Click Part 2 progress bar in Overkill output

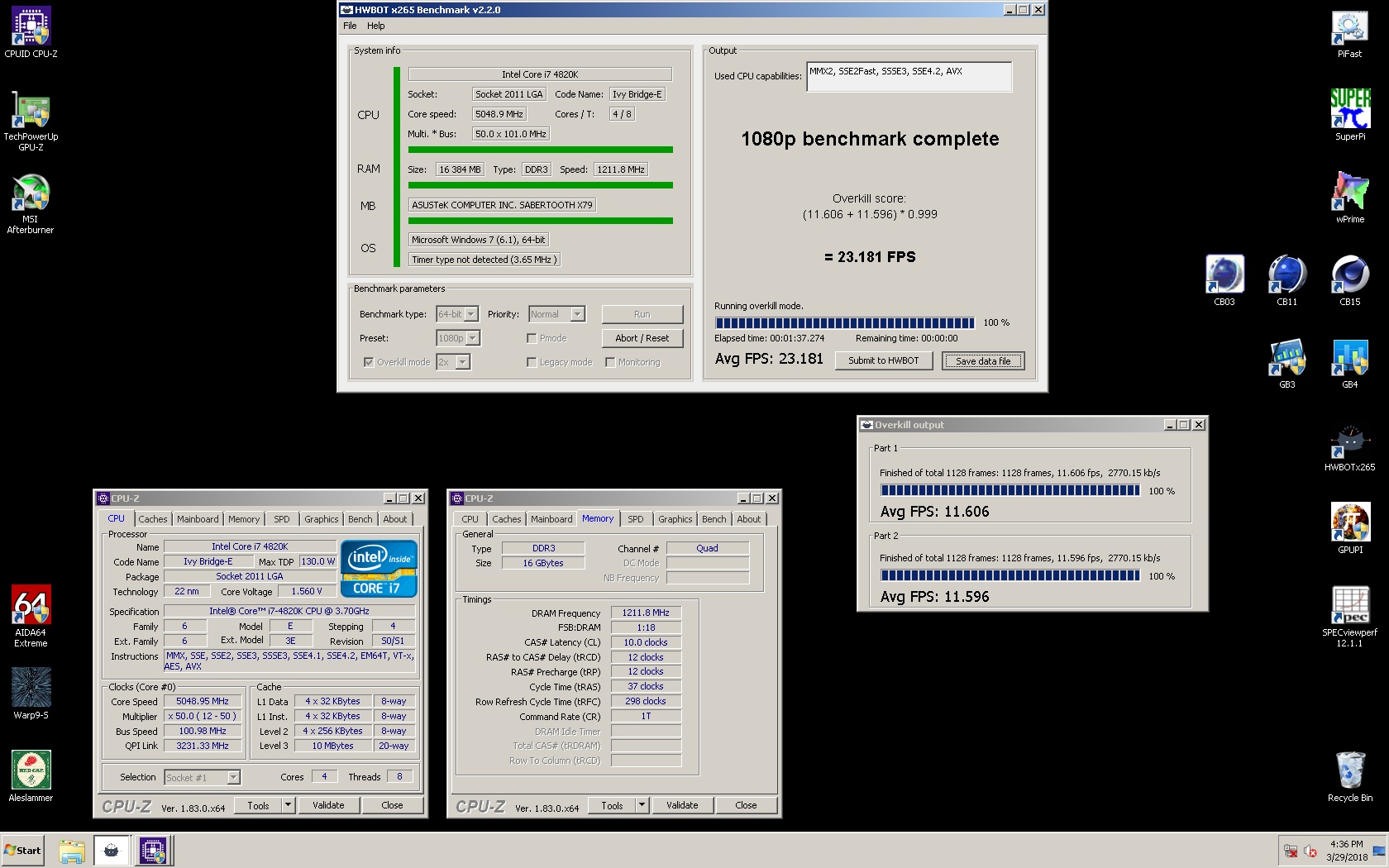(x=1010, y=575)
